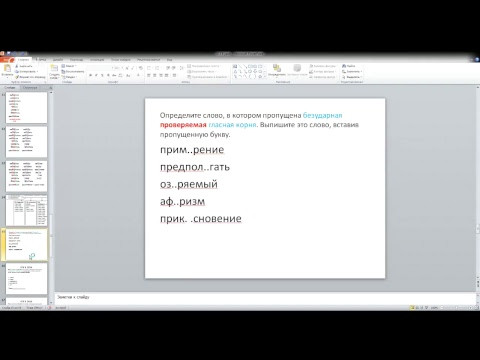The image size is (480, 360).
Task: Select a shape from the shapes gallery
Action: coord(248,71)
